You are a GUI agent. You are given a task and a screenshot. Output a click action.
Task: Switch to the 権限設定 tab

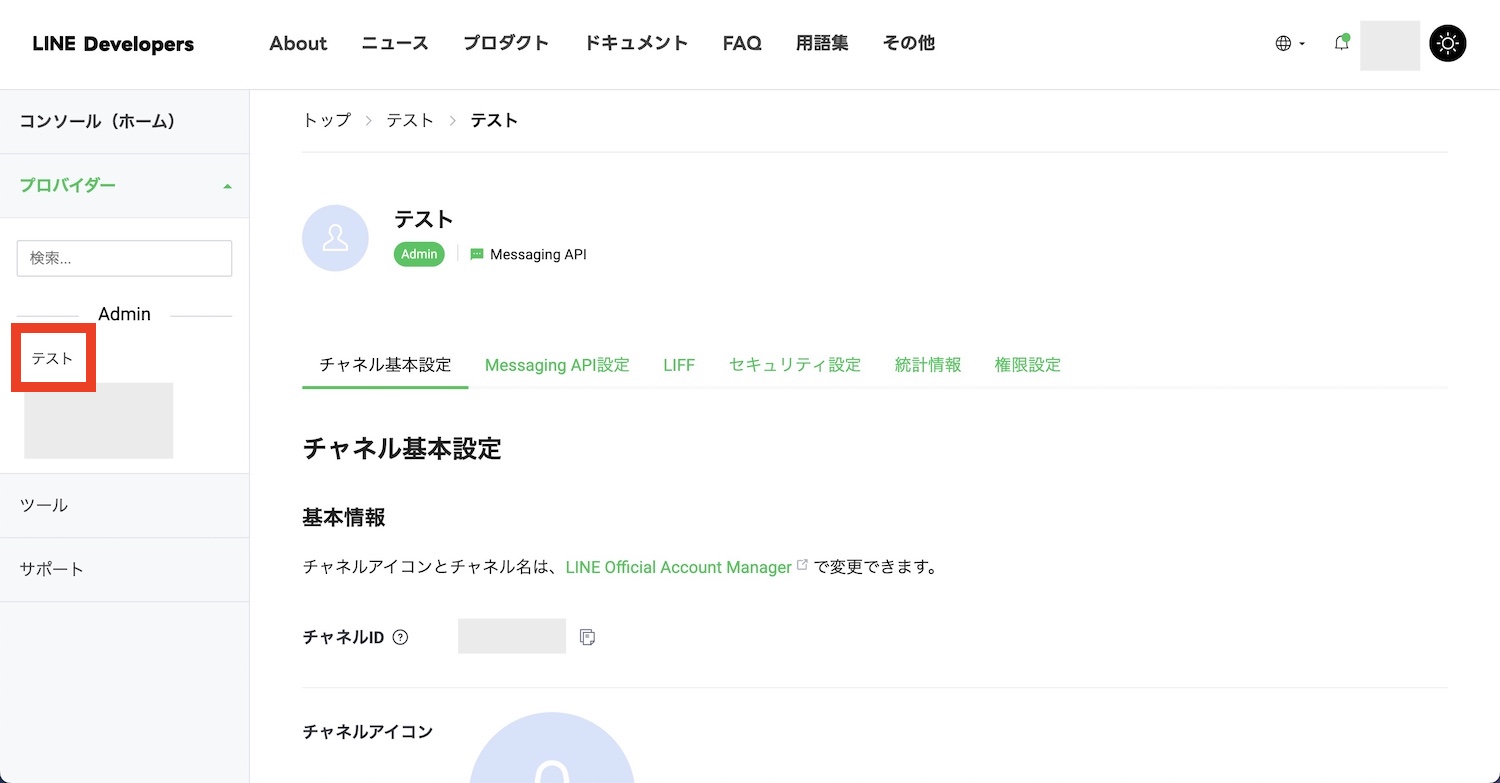point(1028,365)
